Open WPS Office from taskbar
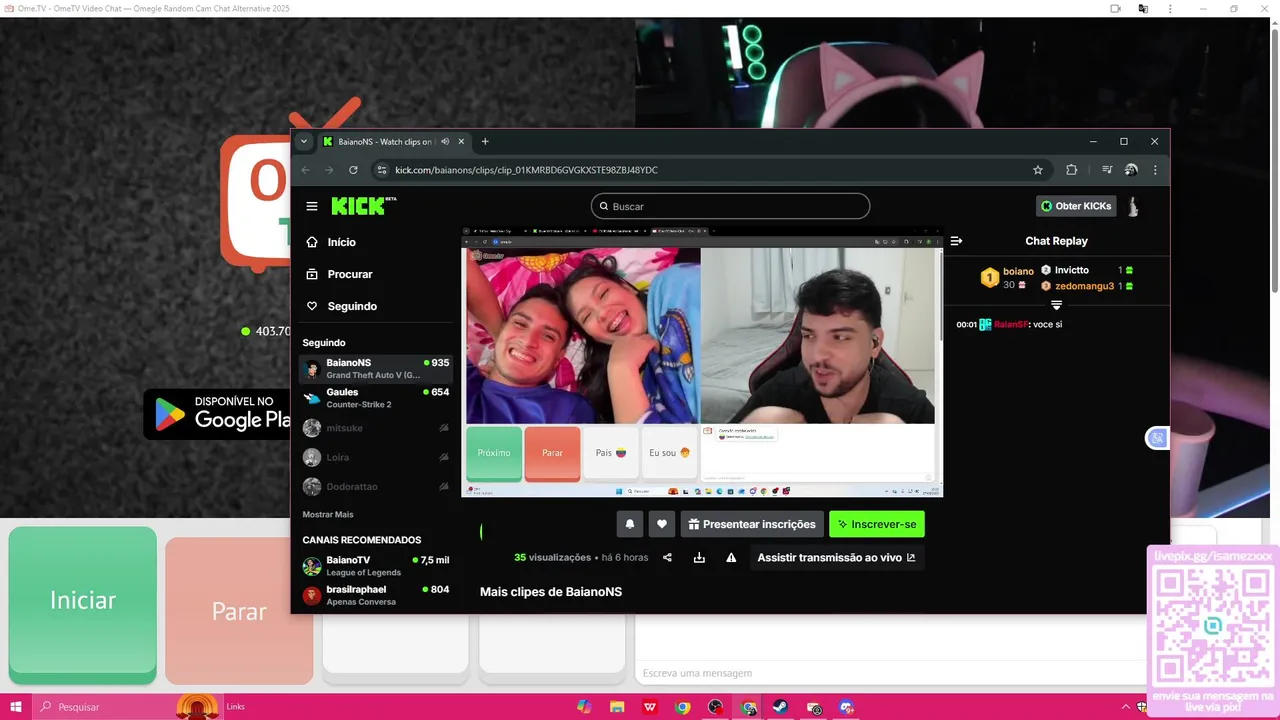The width and height of the screenshot is (1280, 720). click(x=650, y=707)
